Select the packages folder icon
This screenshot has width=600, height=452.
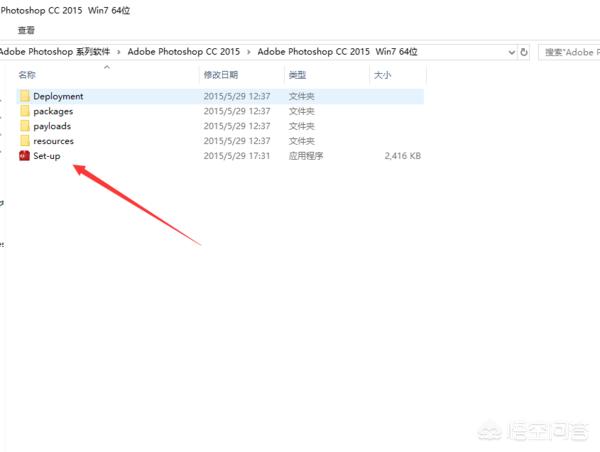24,111
